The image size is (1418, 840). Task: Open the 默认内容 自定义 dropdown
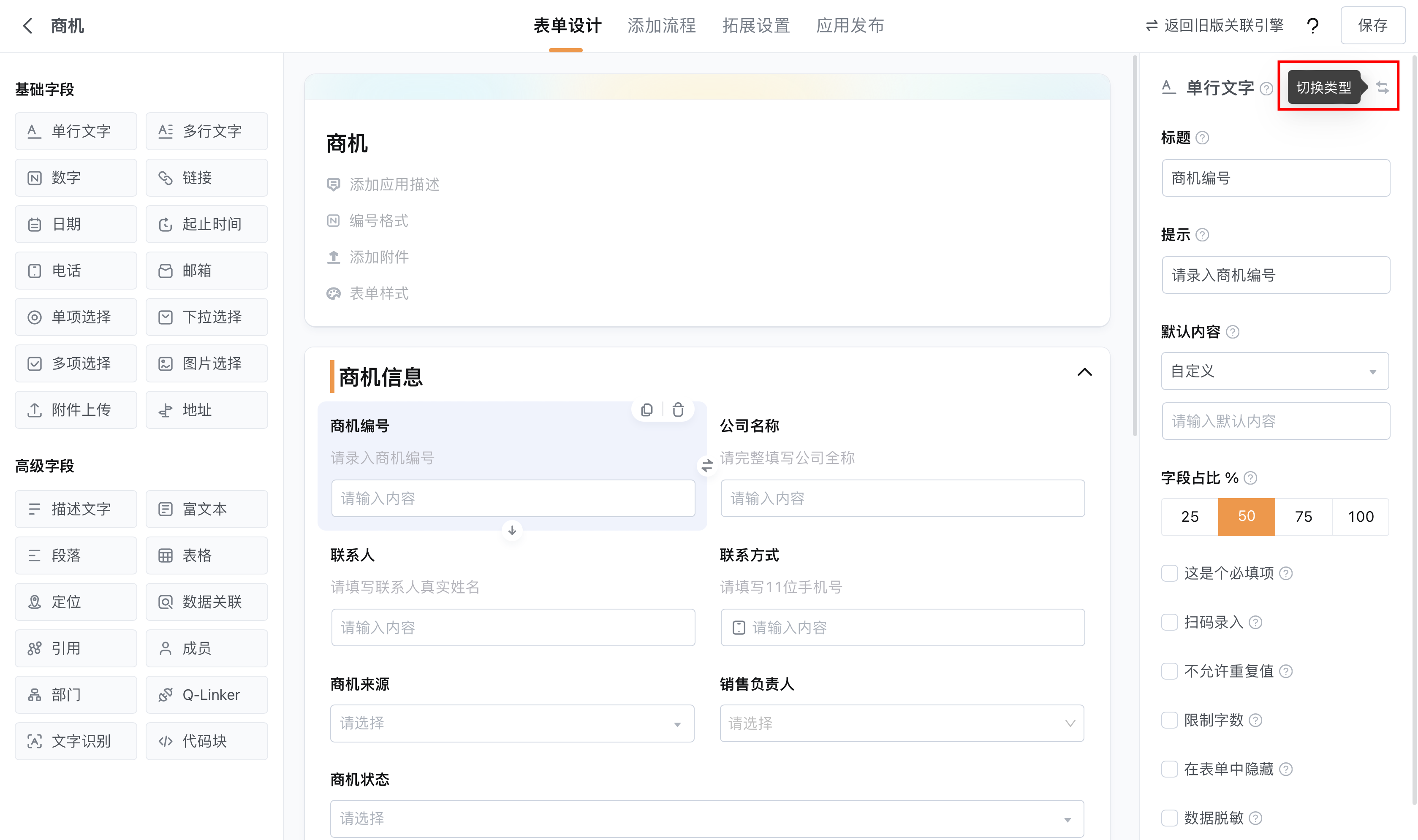[x=1275, y=371]
